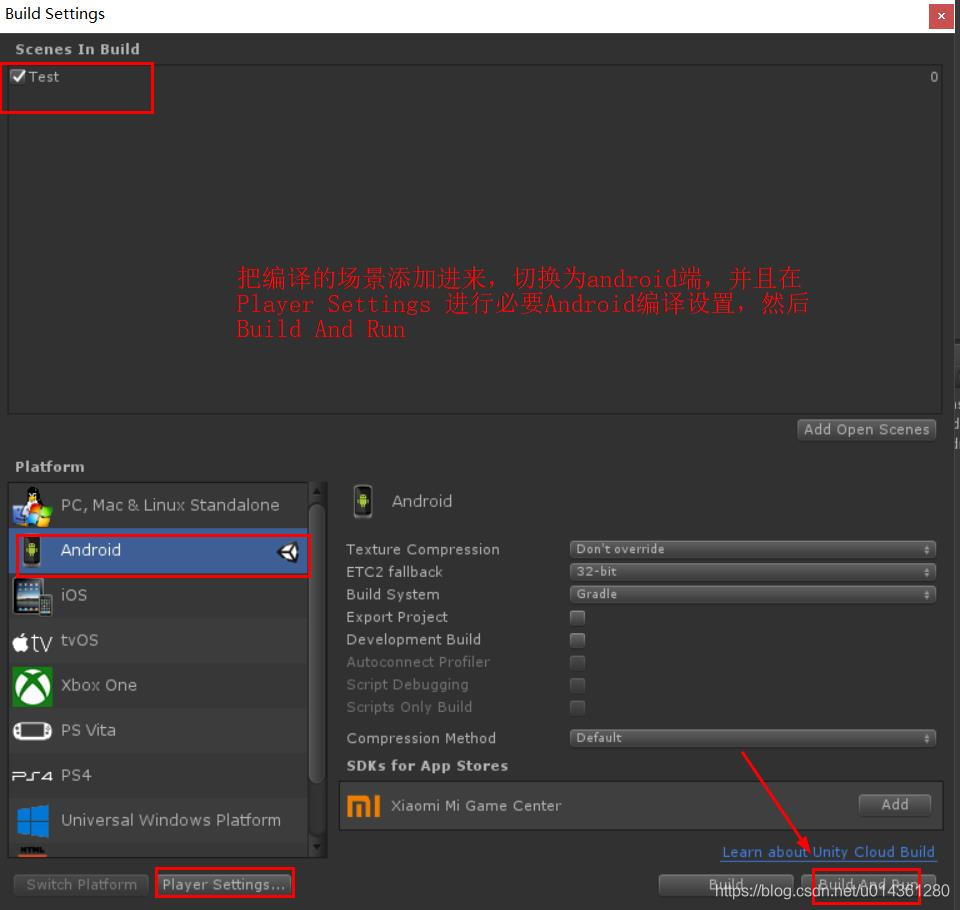Click the Xiaomi Mi orange logo icon
Image resolution: width=960 pixels, height=910 pixels.
(364, 806)
